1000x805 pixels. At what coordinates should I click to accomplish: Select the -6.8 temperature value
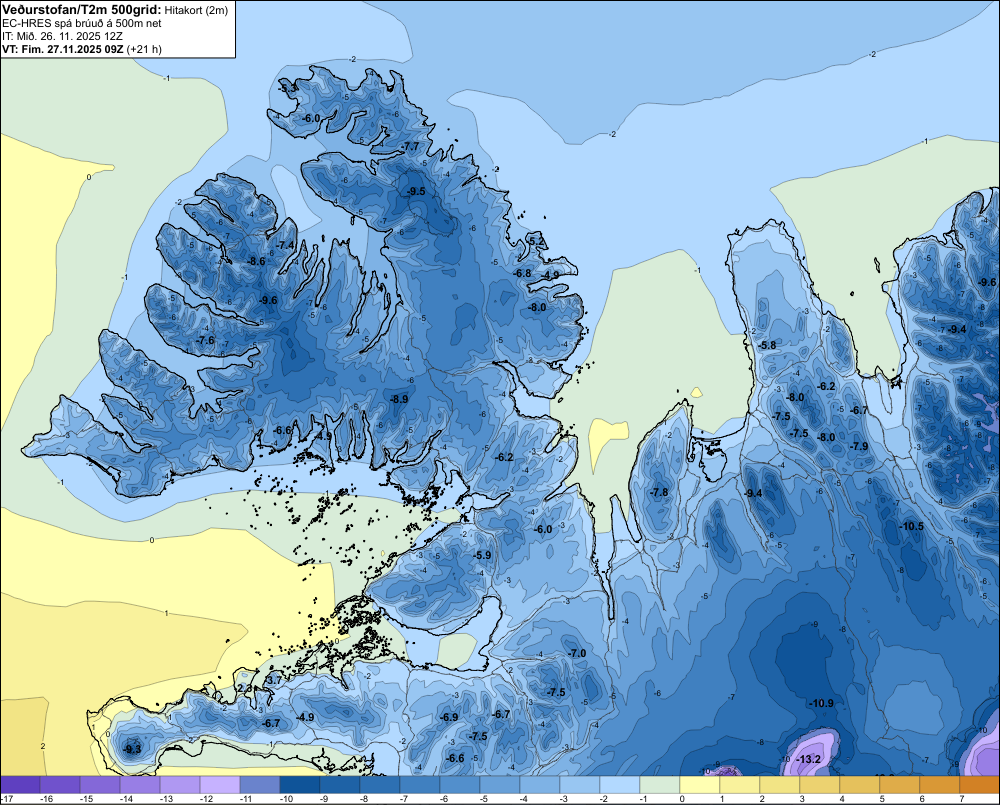(522, 273)
